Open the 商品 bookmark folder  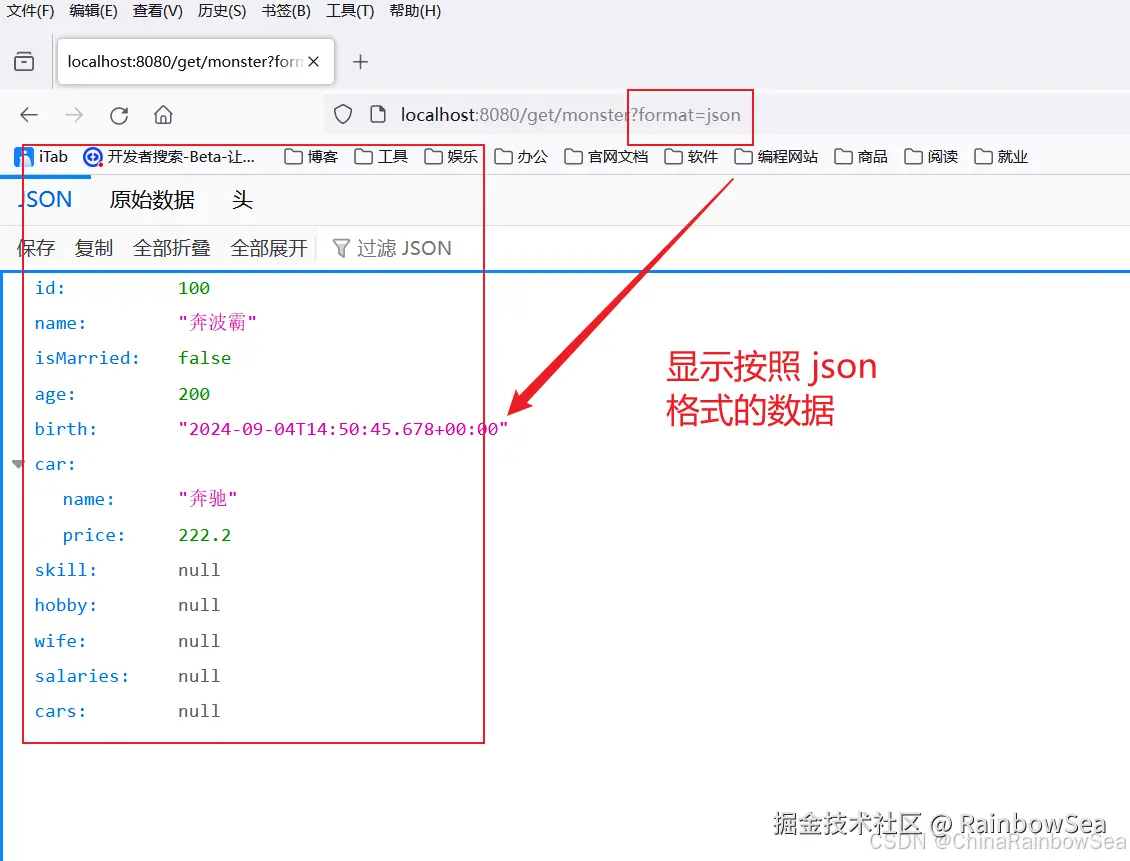[x=861, y=156]
